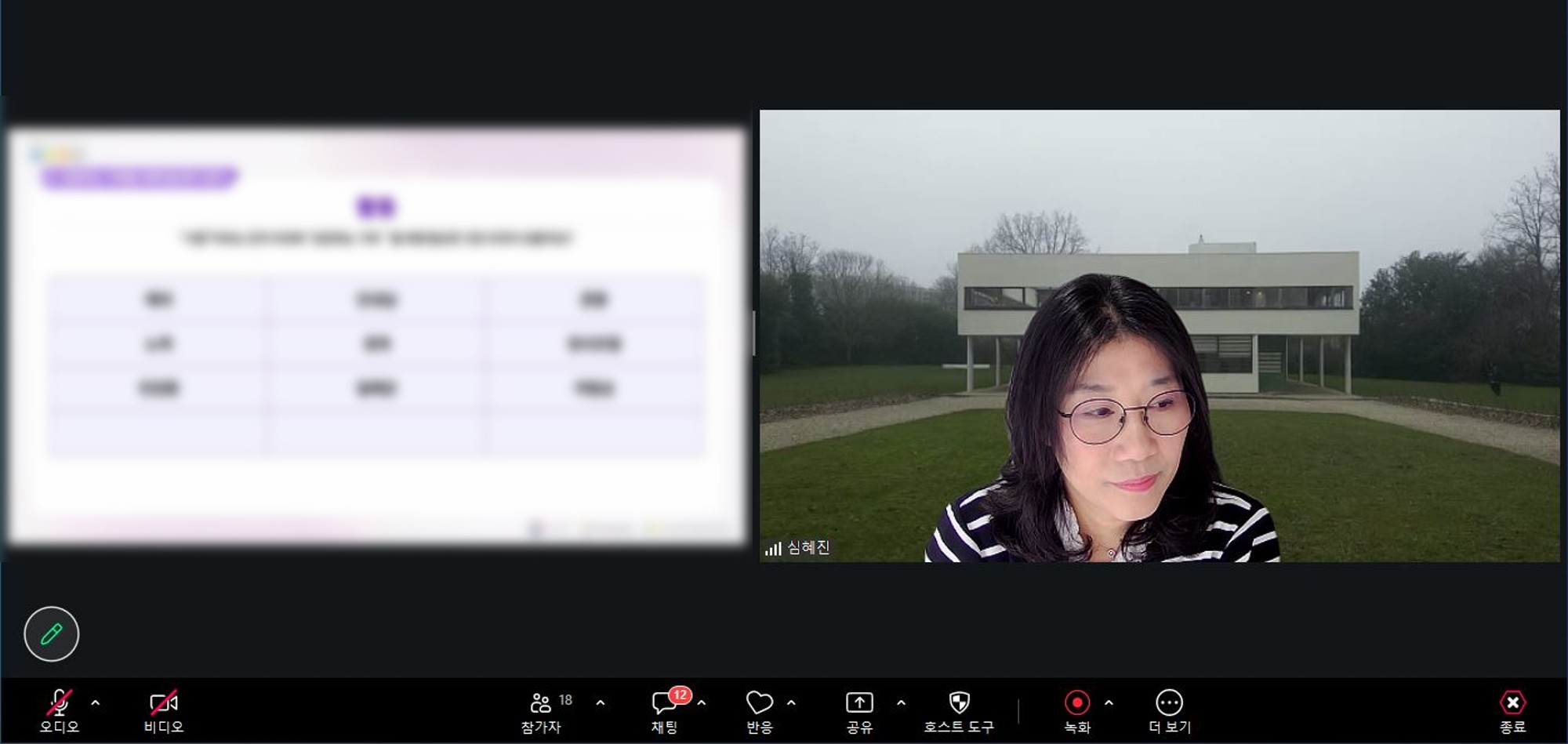This screenshot has width=1568, height=744.
Task: Start screen sharing with 공유
Action: (x=859, y=710)
